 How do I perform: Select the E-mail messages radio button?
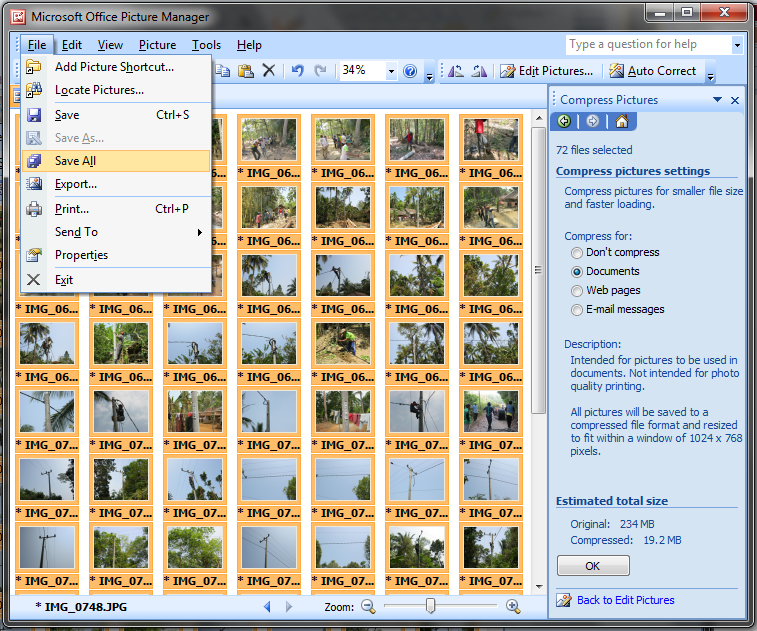576,309
